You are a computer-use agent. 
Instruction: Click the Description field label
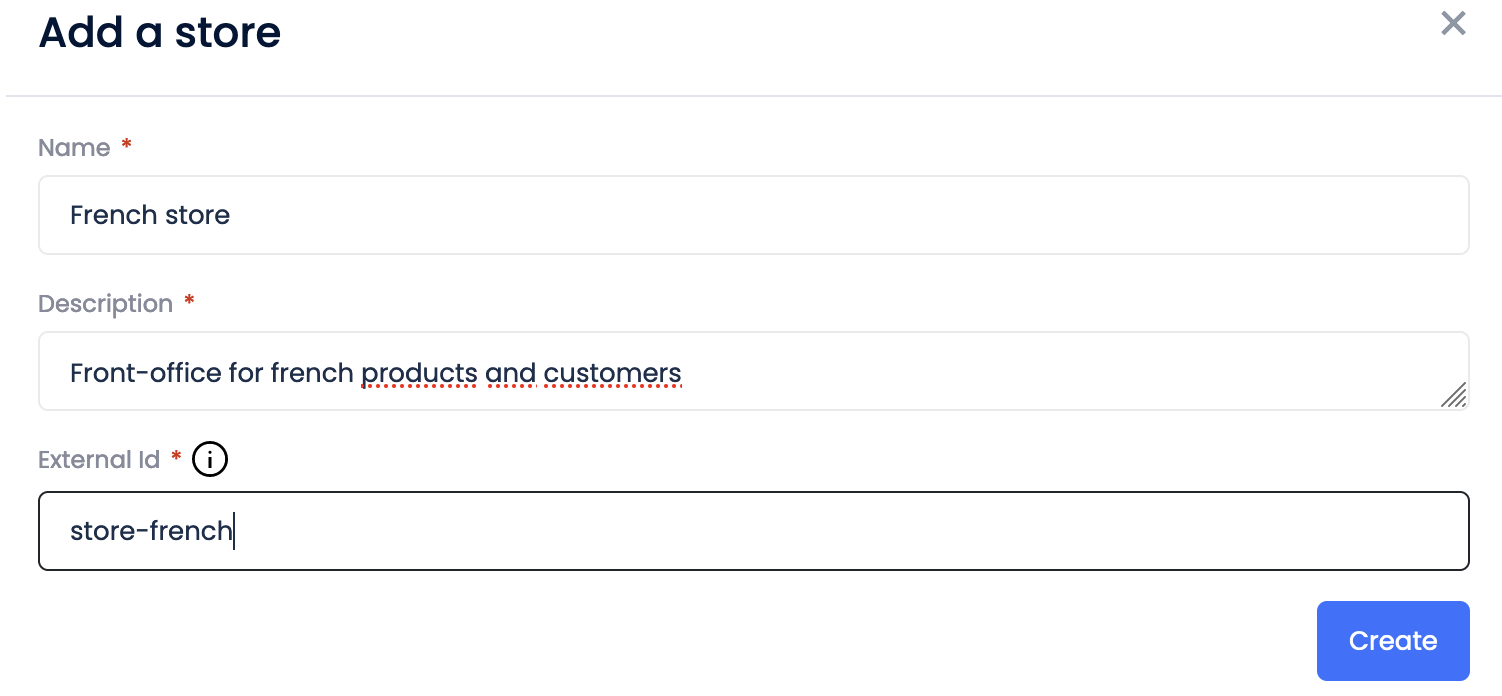tap(105, 304)
